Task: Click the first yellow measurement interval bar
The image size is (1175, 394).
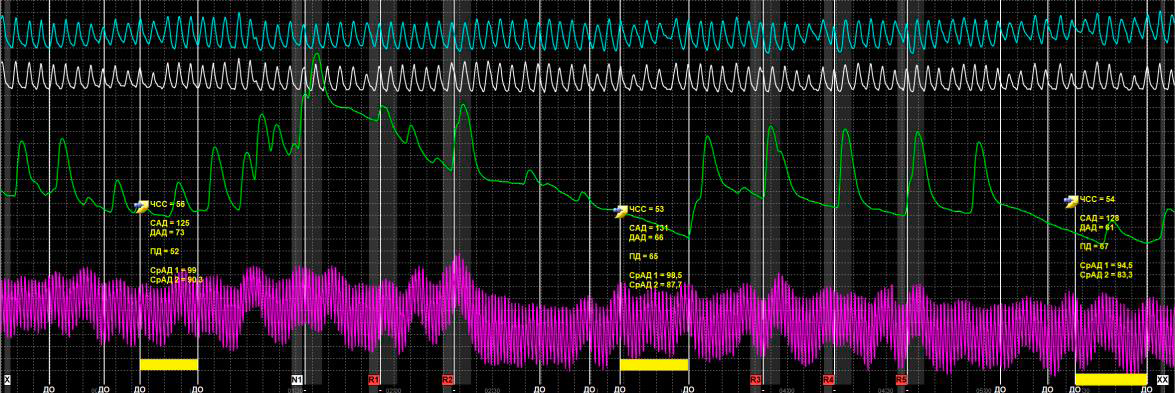Action: 169,365
